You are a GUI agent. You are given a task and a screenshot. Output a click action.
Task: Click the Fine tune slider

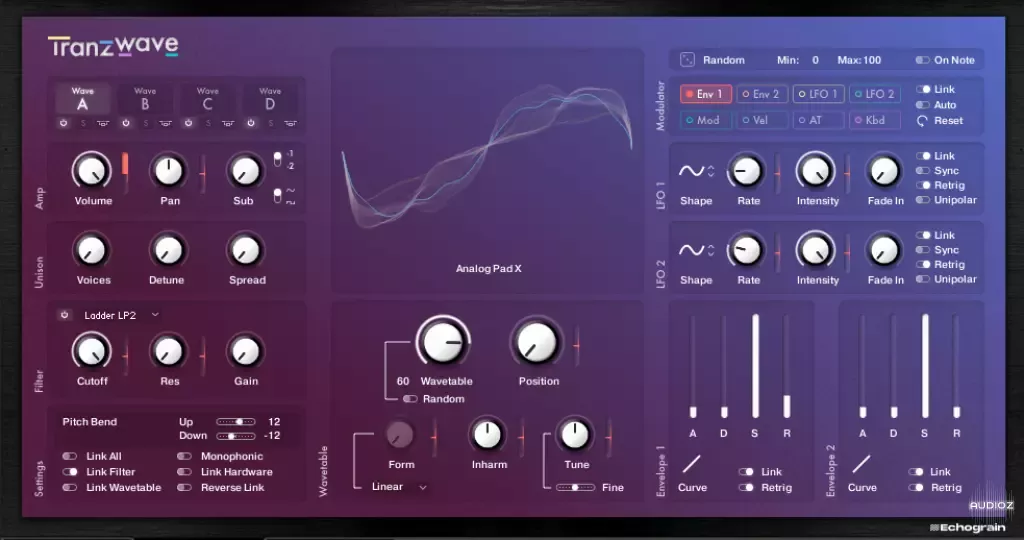(575, 487)
